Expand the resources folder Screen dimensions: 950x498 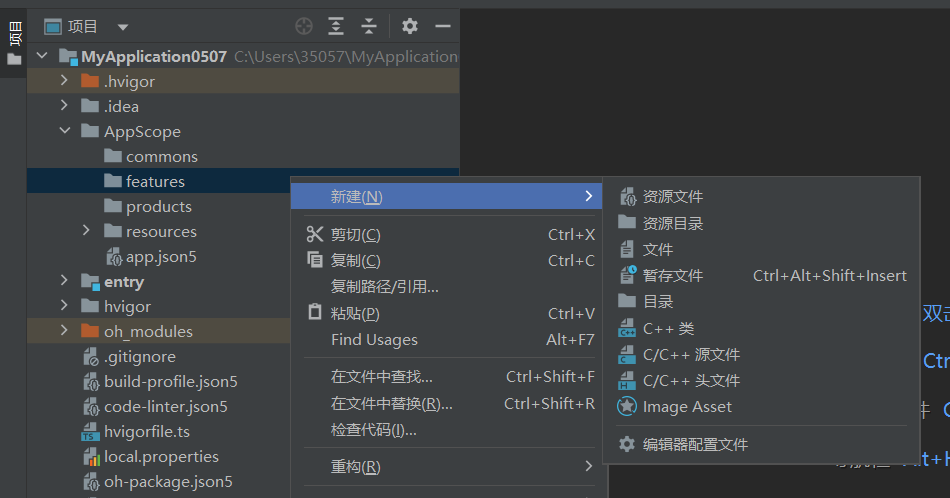[86, 230]
